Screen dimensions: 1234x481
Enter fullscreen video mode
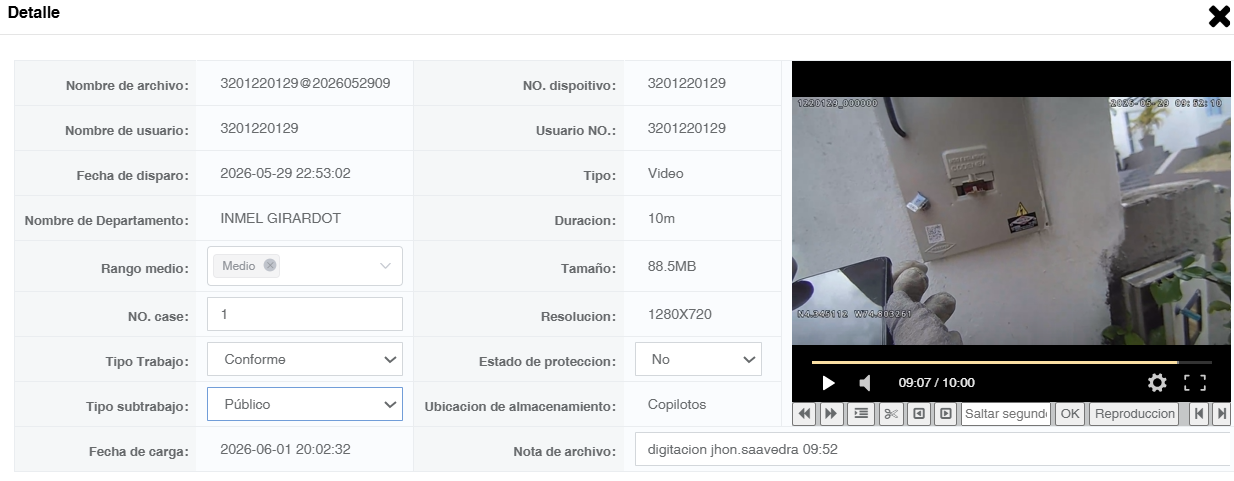tap(1195, 382)
